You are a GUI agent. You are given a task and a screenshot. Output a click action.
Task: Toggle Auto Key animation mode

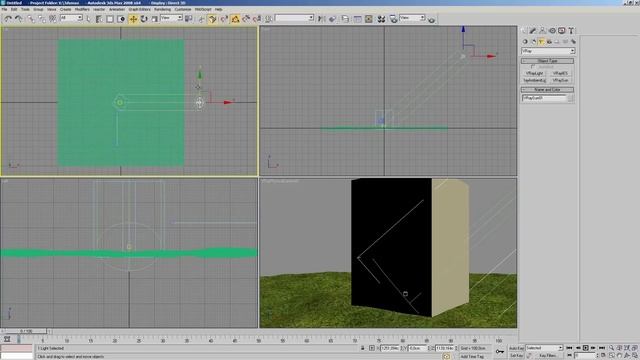(x=516, y=348)
